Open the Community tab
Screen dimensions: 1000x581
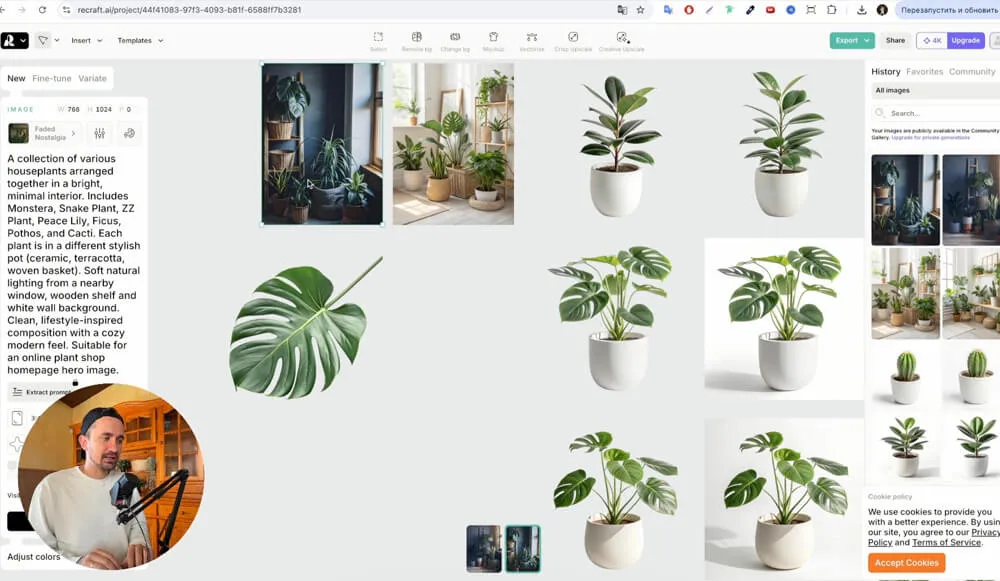(x=972, y=71)
